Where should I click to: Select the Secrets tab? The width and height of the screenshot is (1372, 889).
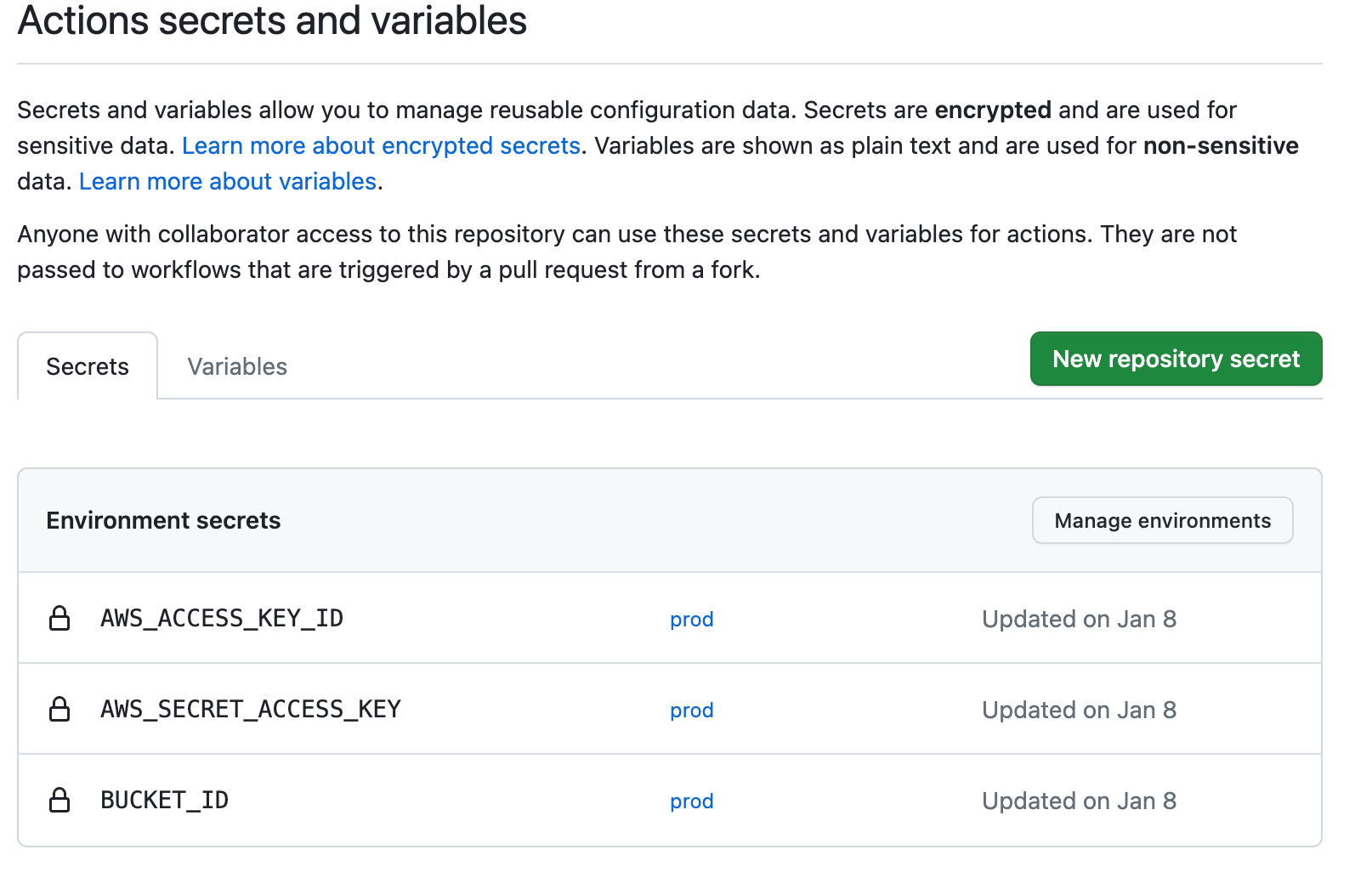coord(88,366)
